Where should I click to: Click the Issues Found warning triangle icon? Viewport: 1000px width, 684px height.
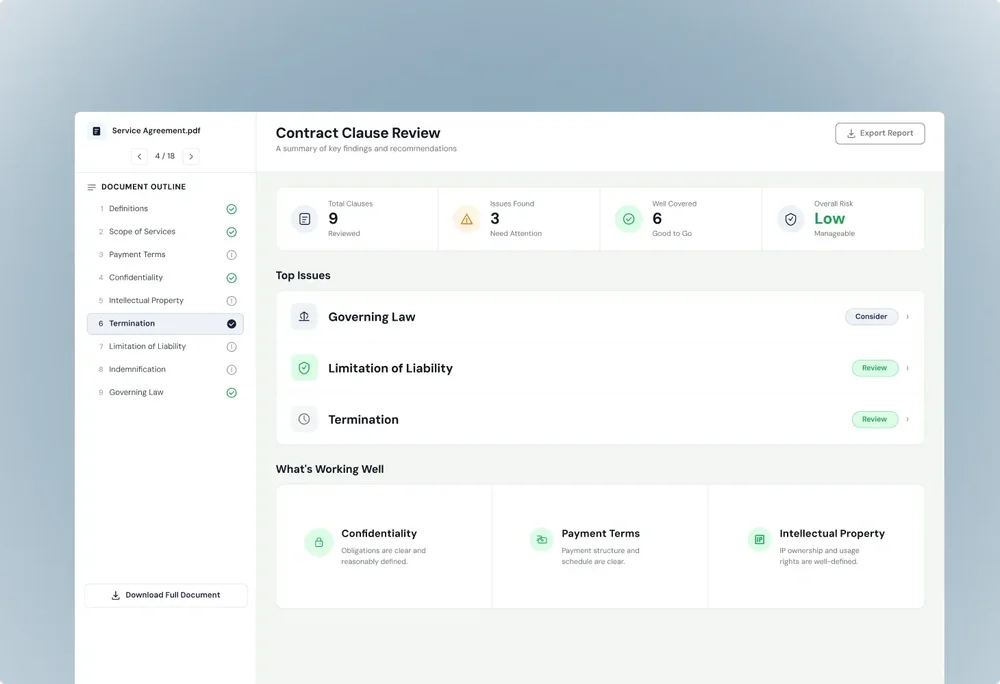466,219
